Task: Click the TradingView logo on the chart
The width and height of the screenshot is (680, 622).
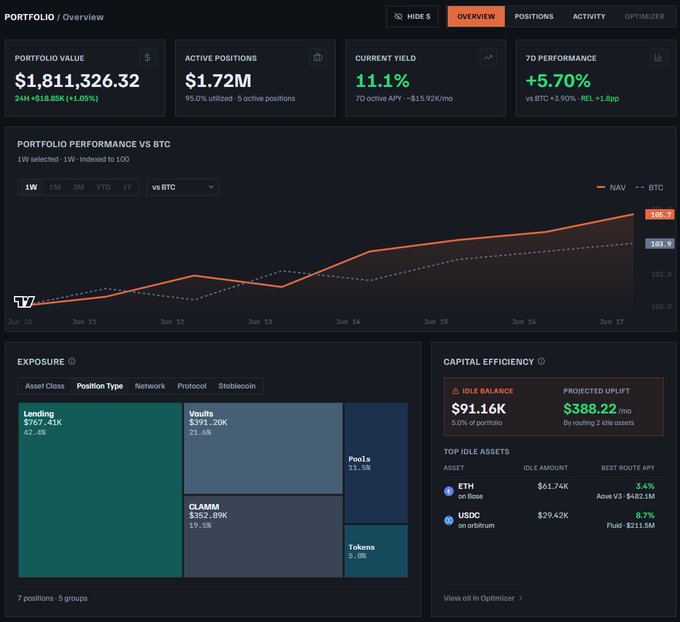Action: (24, 301)
